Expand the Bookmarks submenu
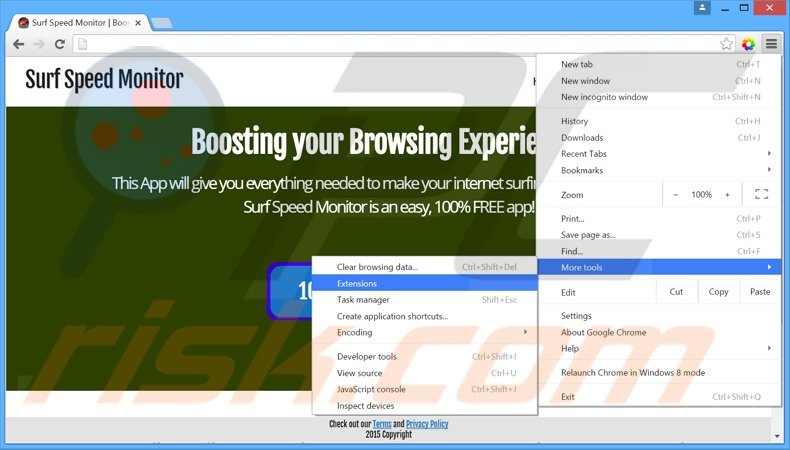The width and height of the screenshot is (790, 450). tap(660, 170)
